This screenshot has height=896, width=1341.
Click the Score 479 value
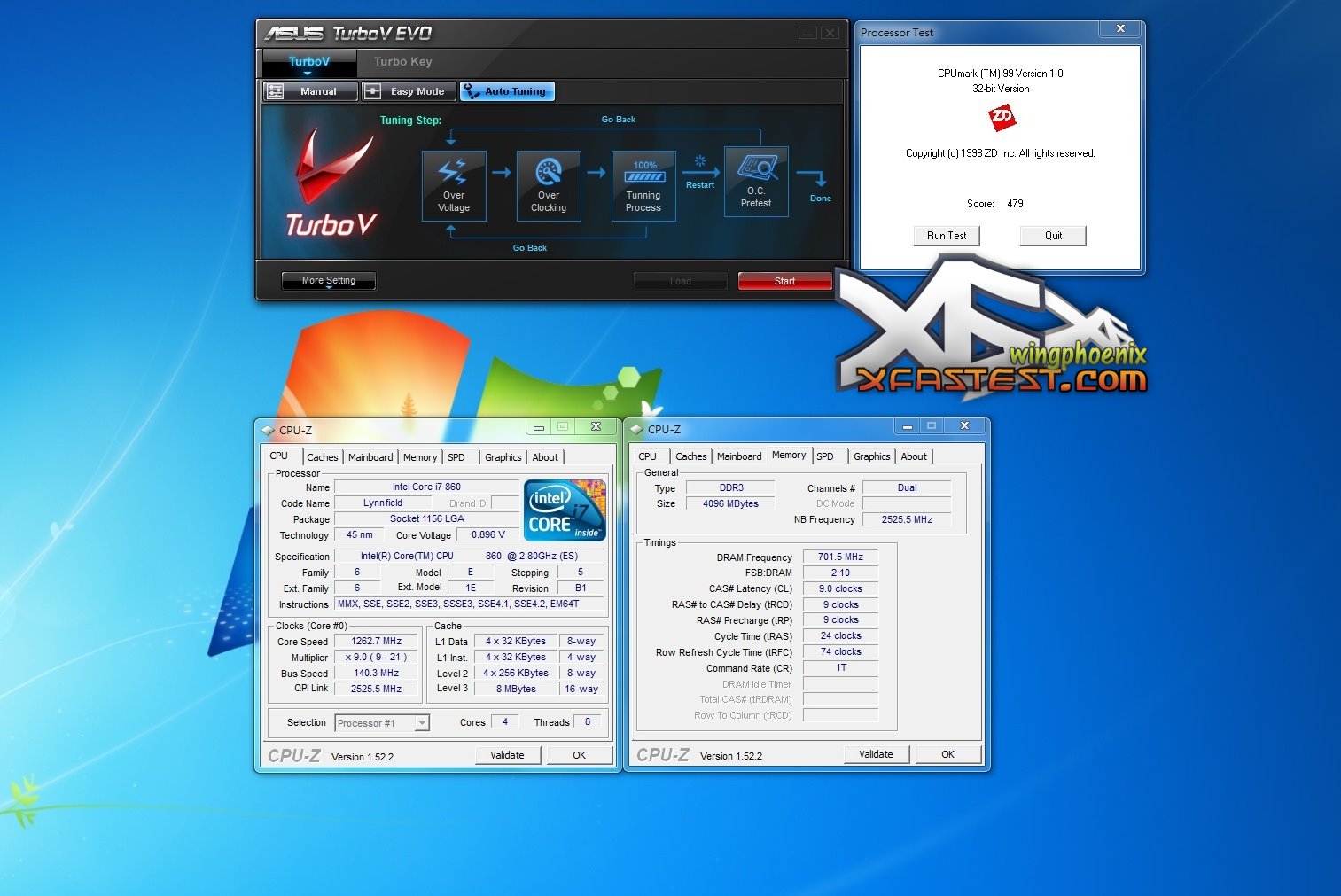[1015, 204]
